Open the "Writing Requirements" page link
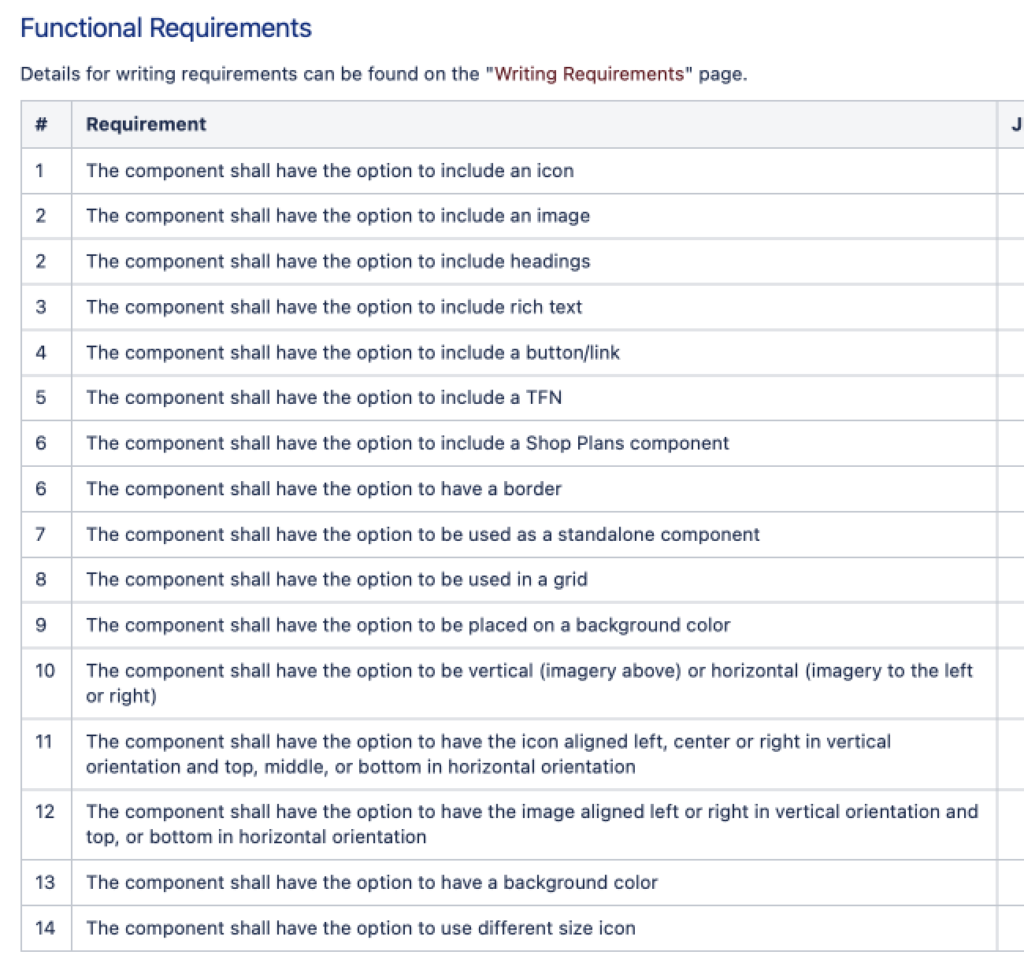The width and height of the screenshot is (1024, 970). [x=589, y=74]
